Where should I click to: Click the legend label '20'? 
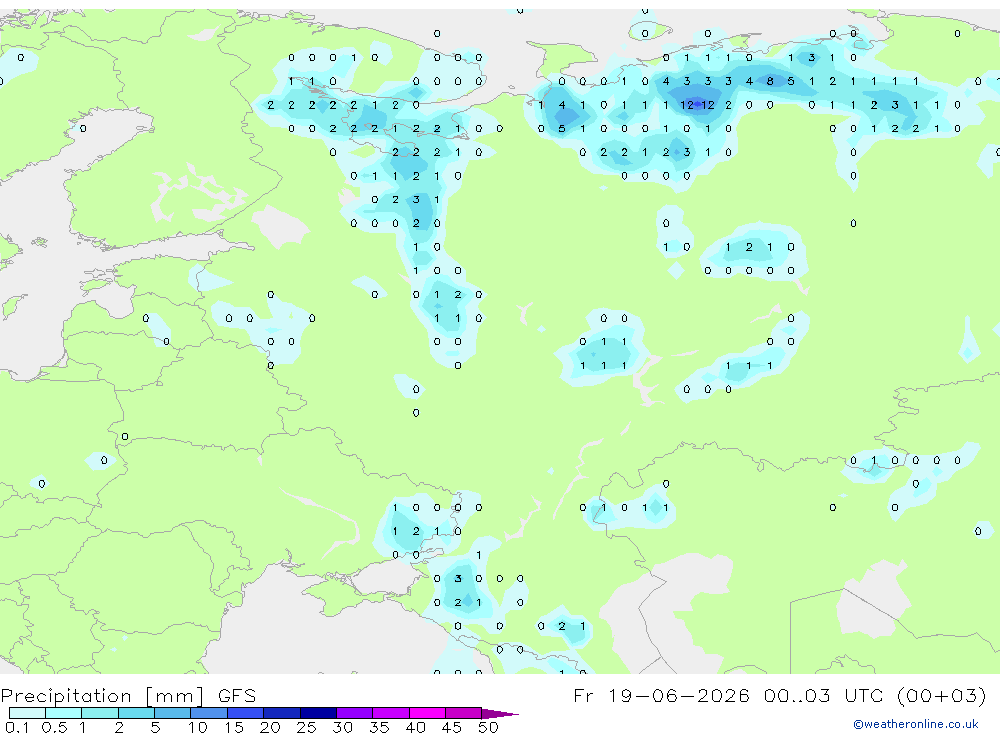click(270, 727)
